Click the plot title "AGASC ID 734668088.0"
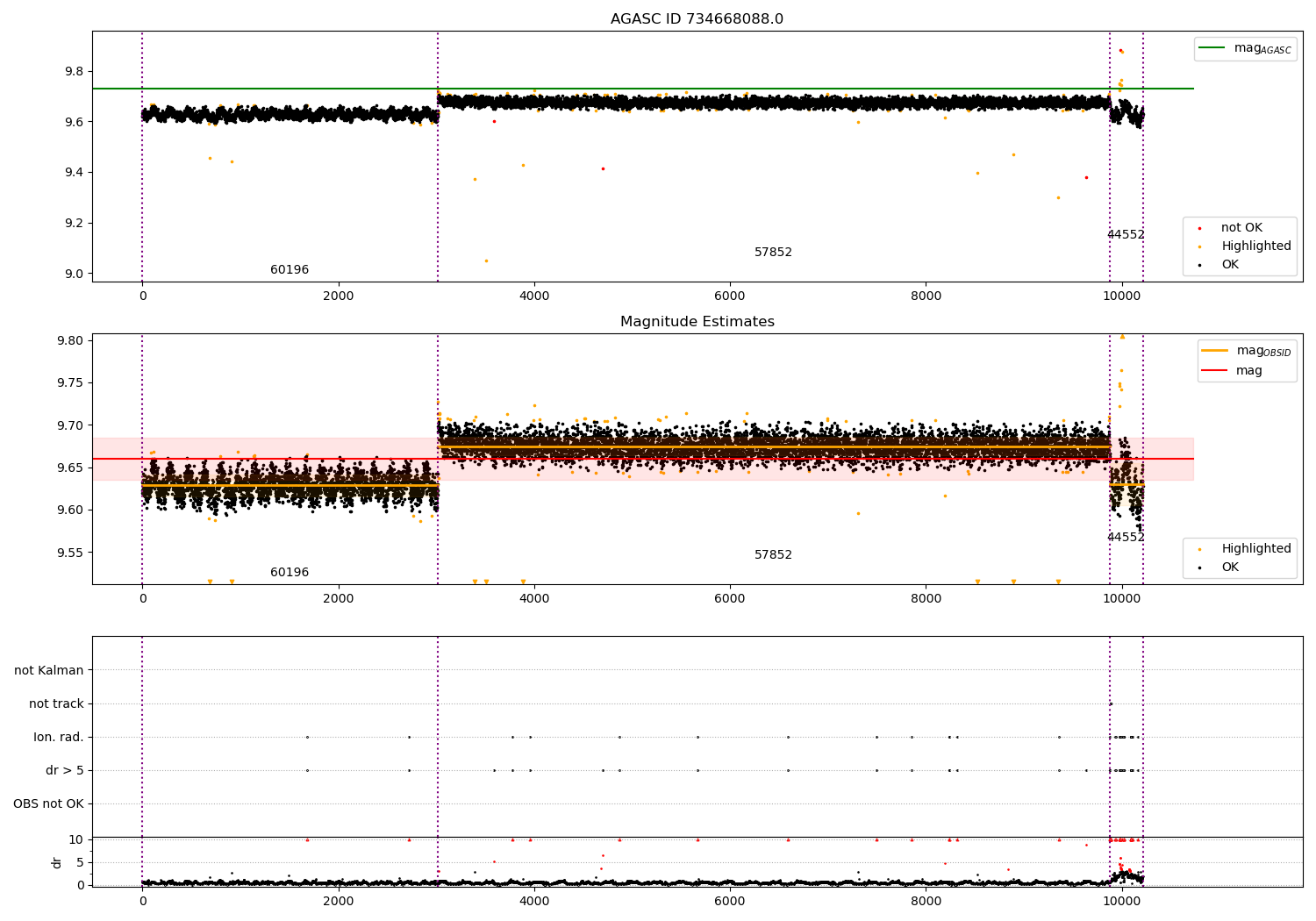 coord(697,19)
